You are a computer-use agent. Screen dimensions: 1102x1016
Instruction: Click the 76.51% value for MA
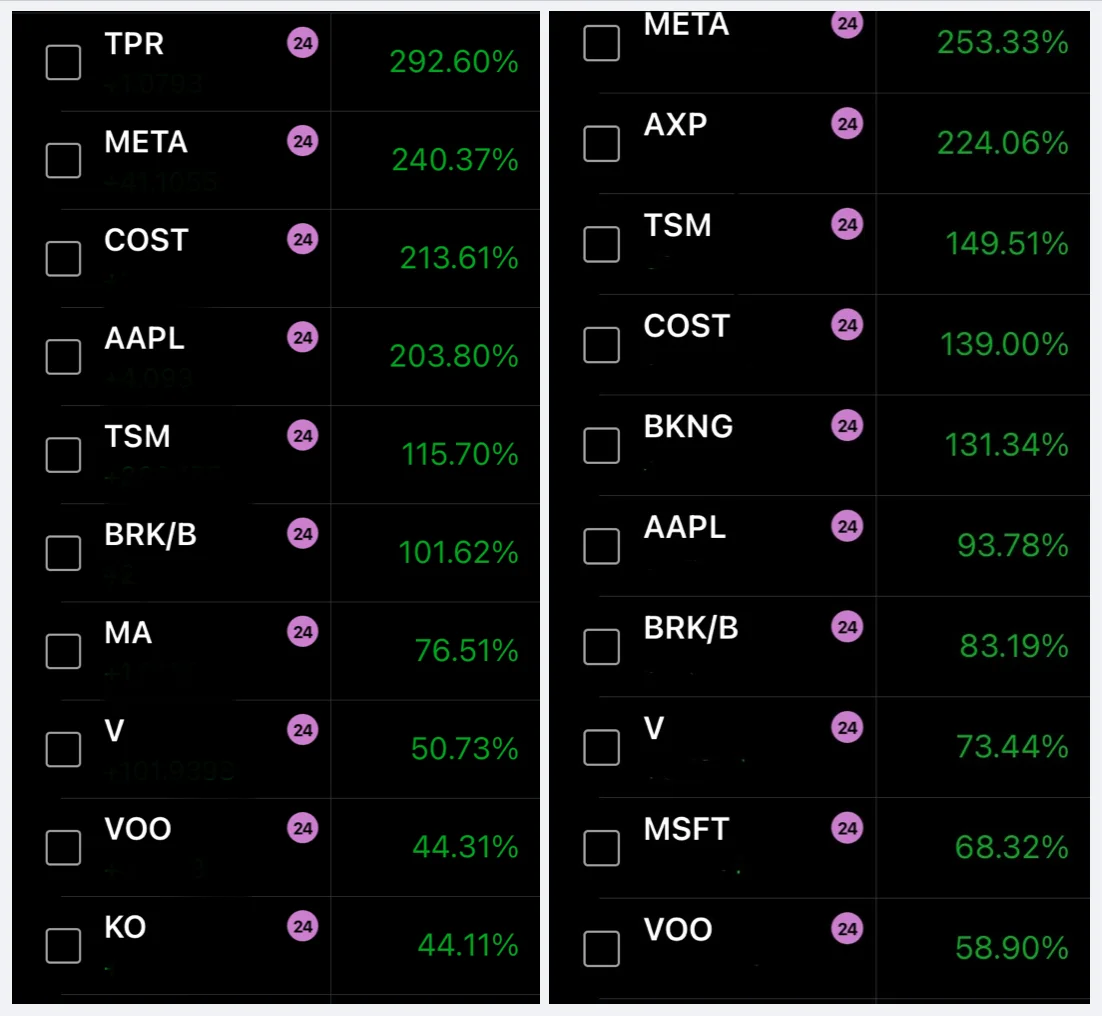pyautogui.click(x=466, y=652)
